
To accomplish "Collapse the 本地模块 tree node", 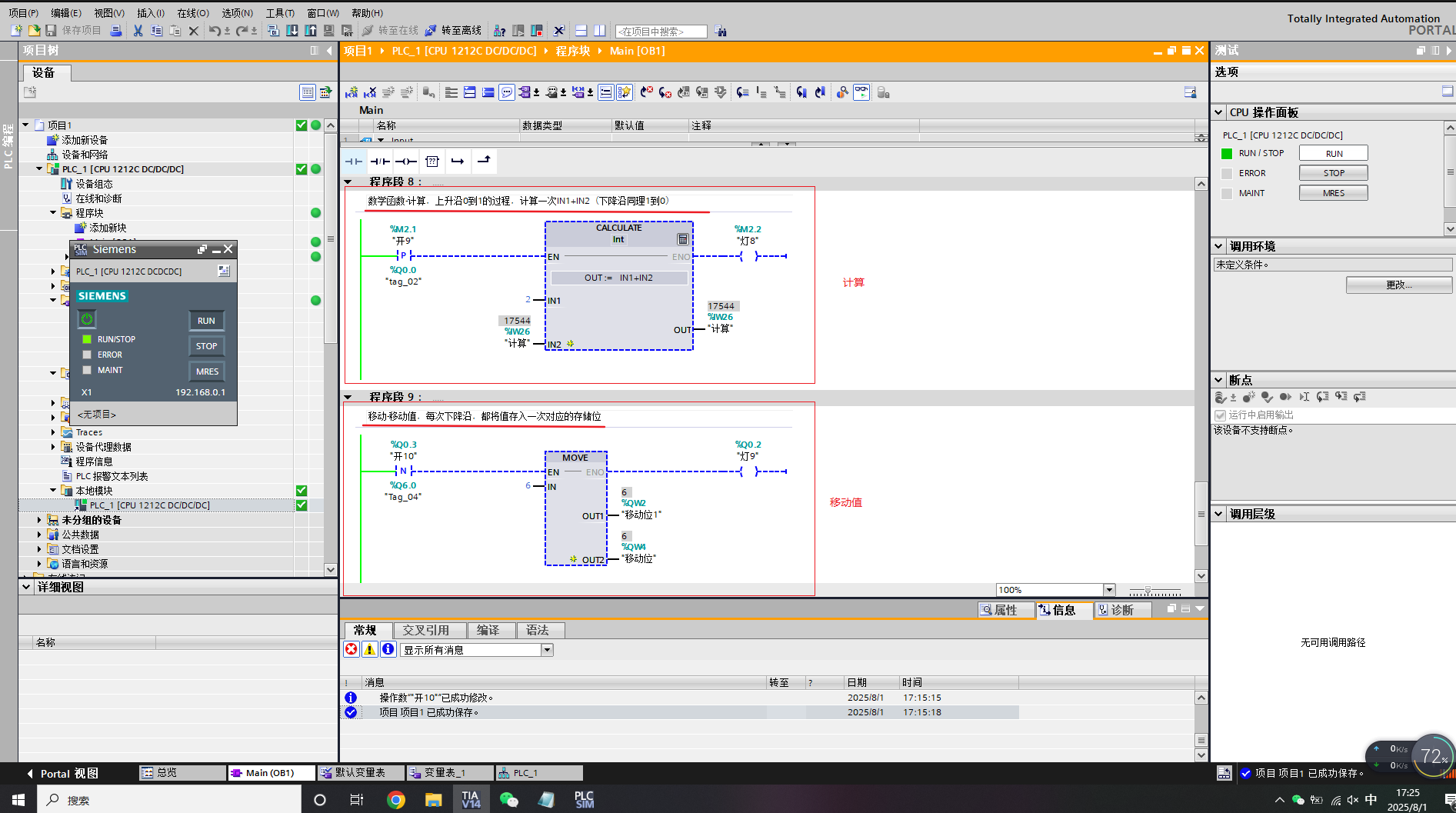I will click(x=53, y=491).
